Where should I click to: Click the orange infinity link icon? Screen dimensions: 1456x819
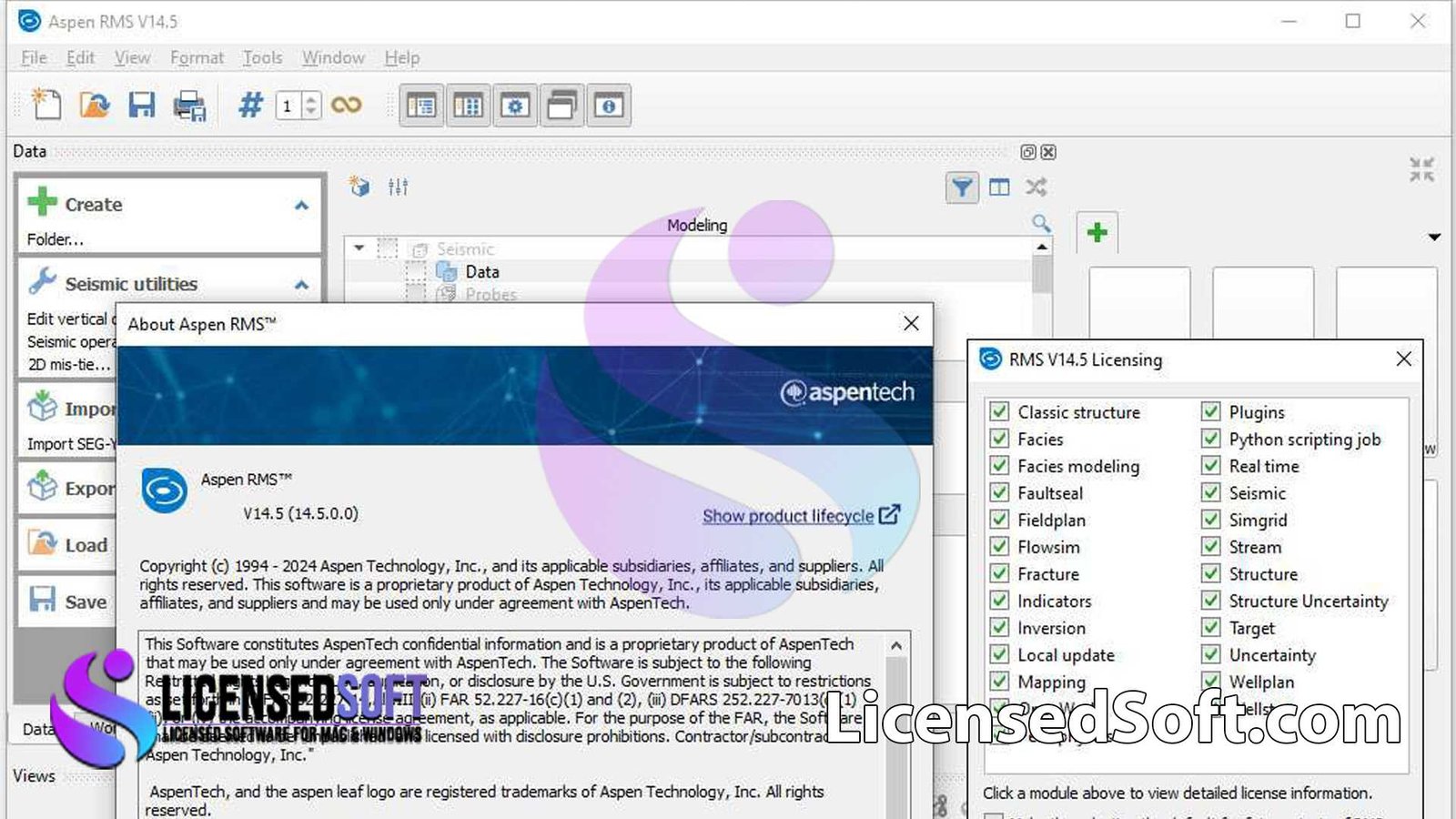346,105
